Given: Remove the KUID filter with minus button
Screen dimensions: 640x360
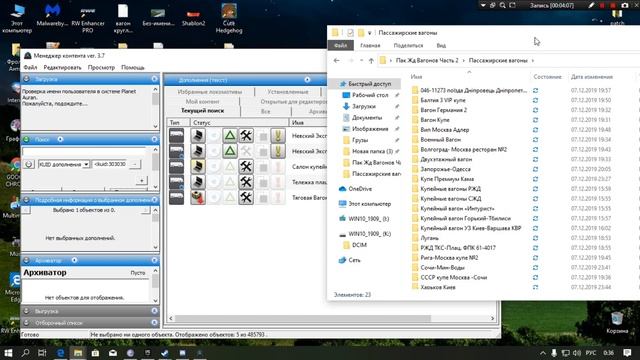Looking at the screenshot, I should coord(134,164).
